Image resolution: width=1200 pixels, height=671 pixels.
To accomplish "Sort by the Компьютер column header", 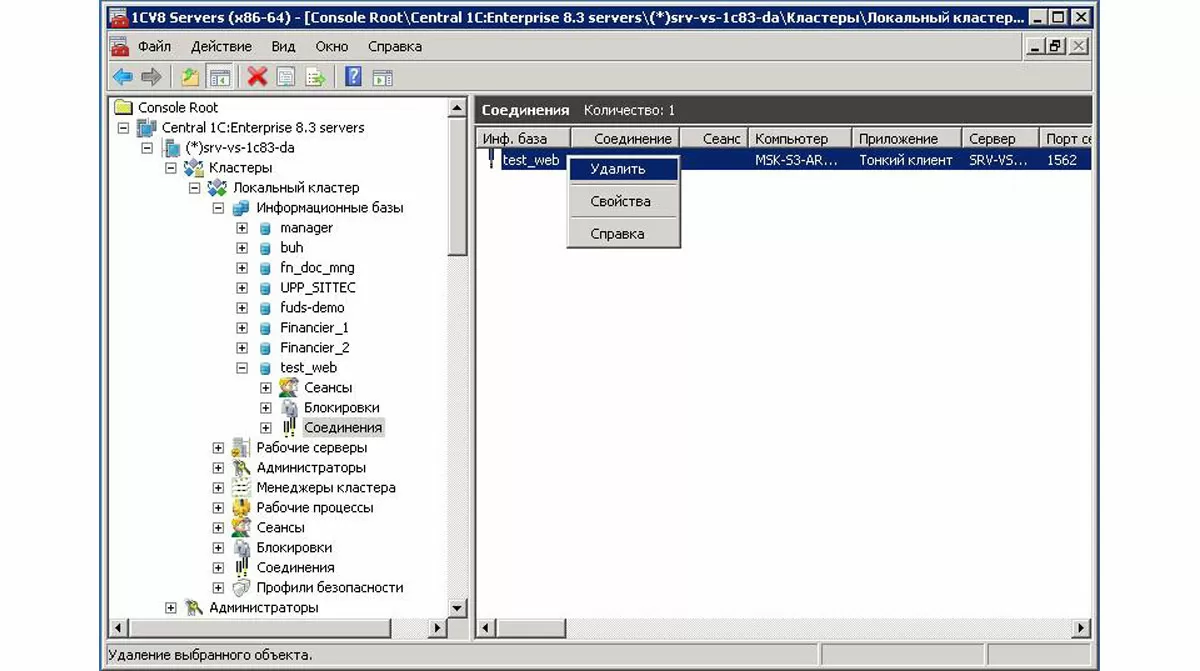I will coord(800,139).
